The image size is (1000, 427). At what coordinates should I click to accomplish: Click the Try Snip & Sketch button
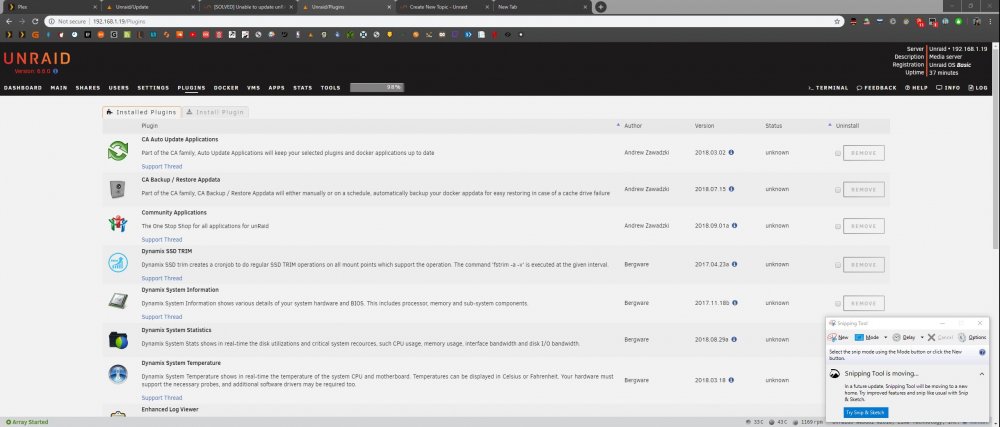click(865, 412)
